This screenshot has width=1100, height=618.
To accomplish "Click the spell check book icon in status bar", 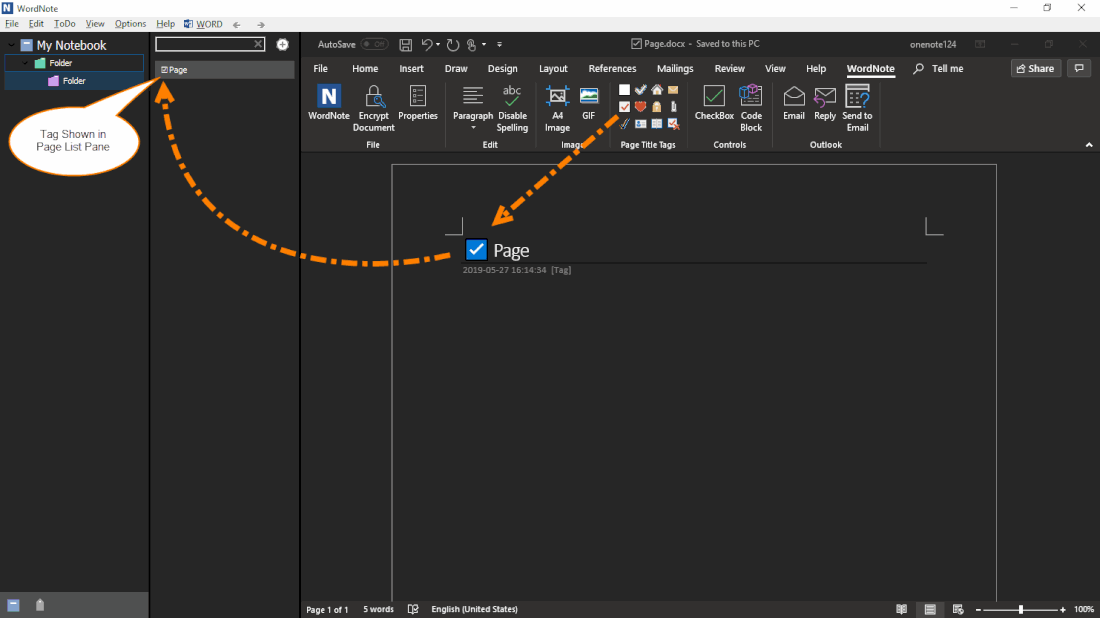I will click(x=413, y=609).
